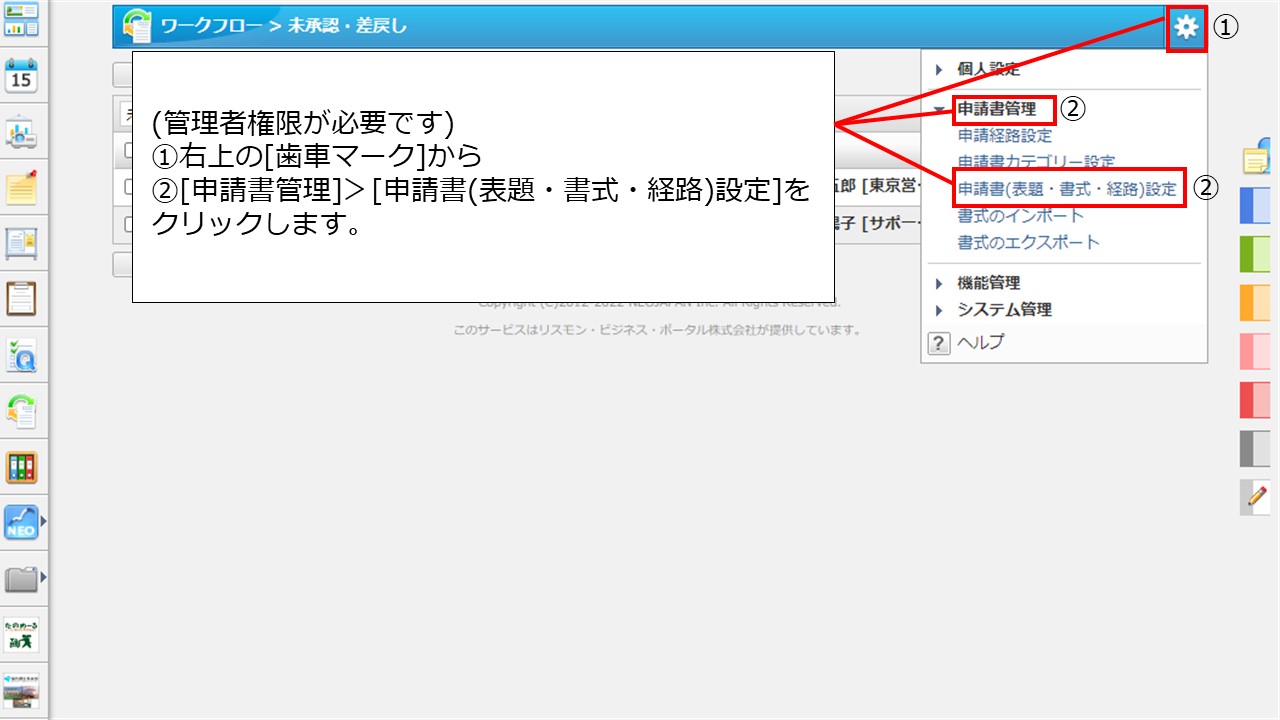The image size is (1280, 720).
Task: Open the bottom thumbnail banner in sidebar
Action: tap(21, 690)
